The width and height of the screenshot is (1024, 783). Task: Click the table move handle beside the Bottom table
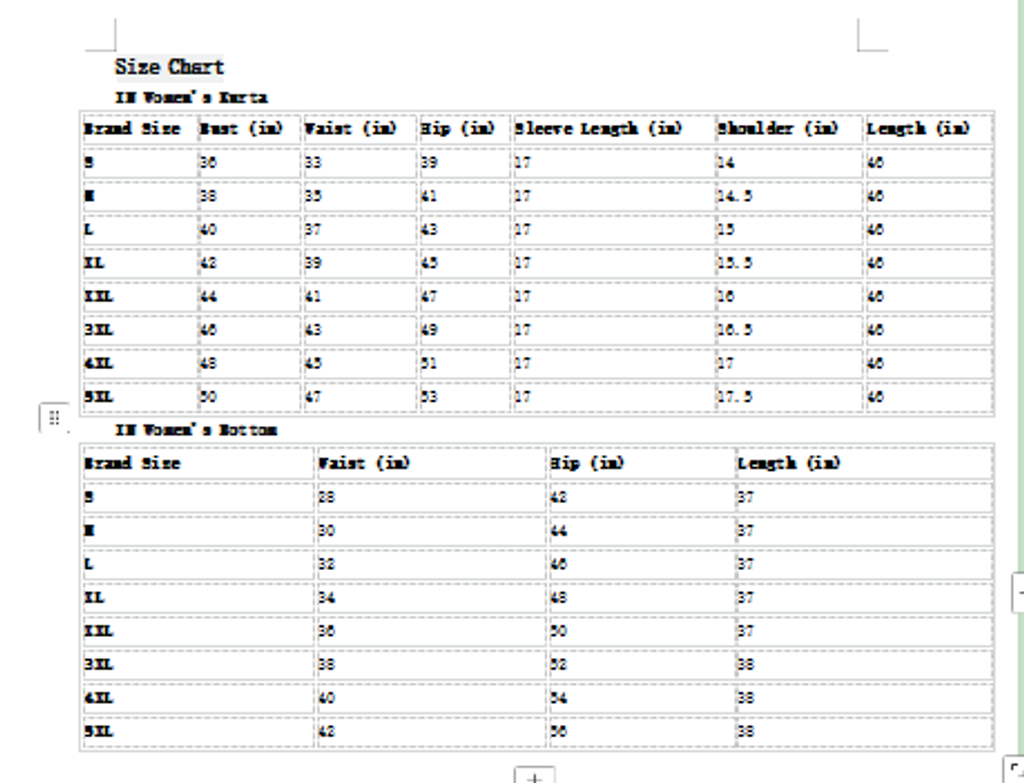pos(54,417)
